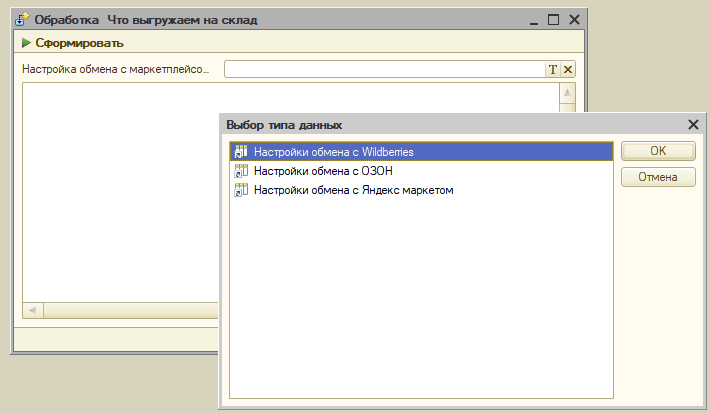Clear the marketplace exchange setting field
Image resolution: width=710 pixels, height=413 pixels.
coord(568,69)
